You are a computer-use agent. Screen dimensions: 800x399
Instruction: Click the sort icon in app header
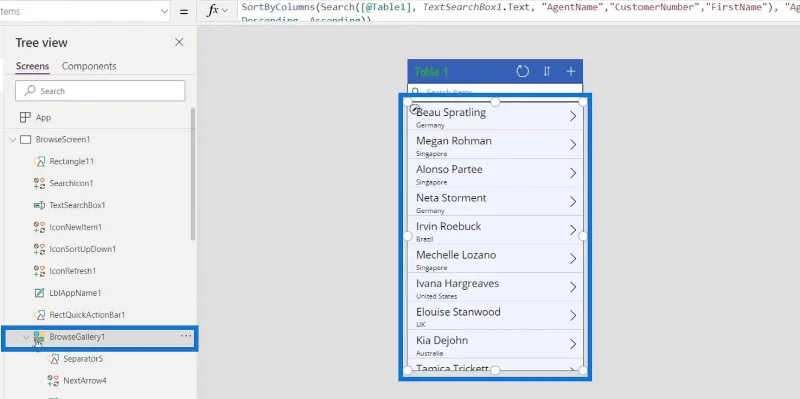[x=547, y=71]
